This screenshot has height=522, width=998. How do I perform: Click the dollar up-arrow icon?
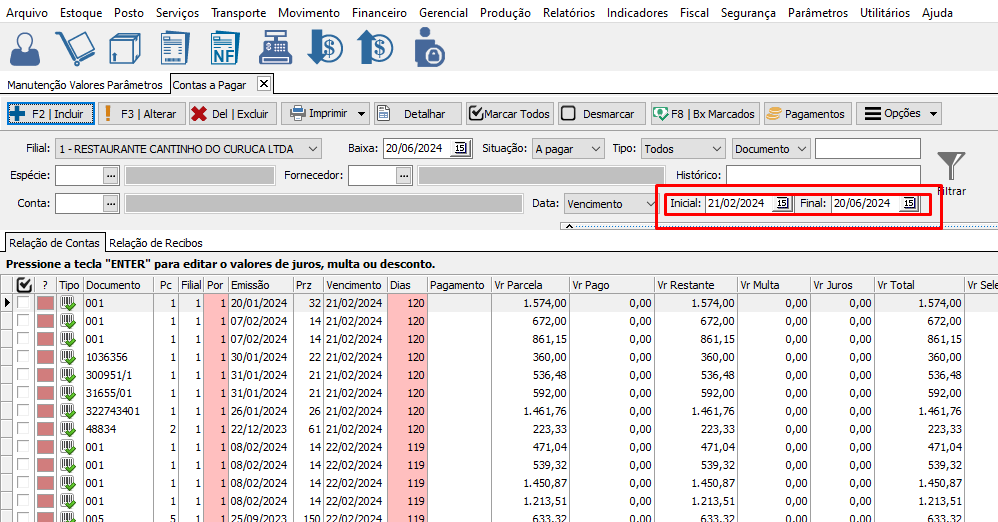375,48
